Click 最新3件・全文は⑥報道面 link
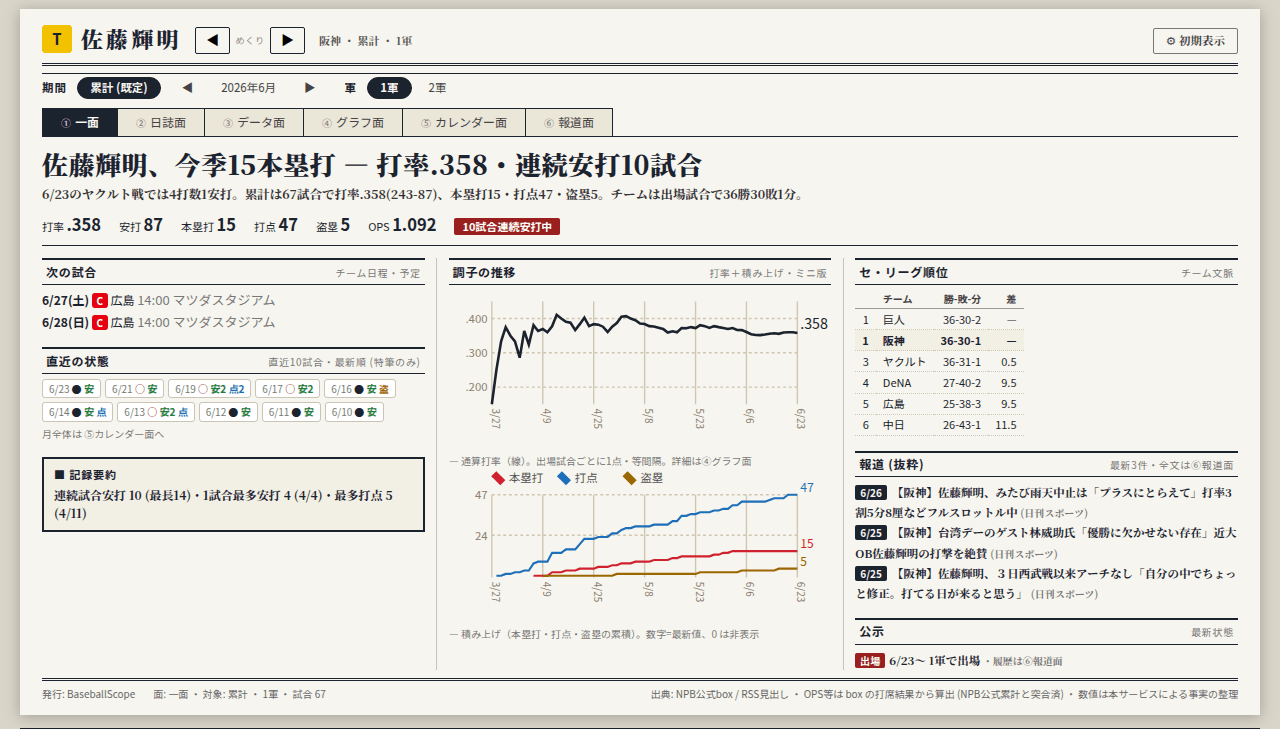This screenshot has width=1280, height=729. tap(1171, 466)
